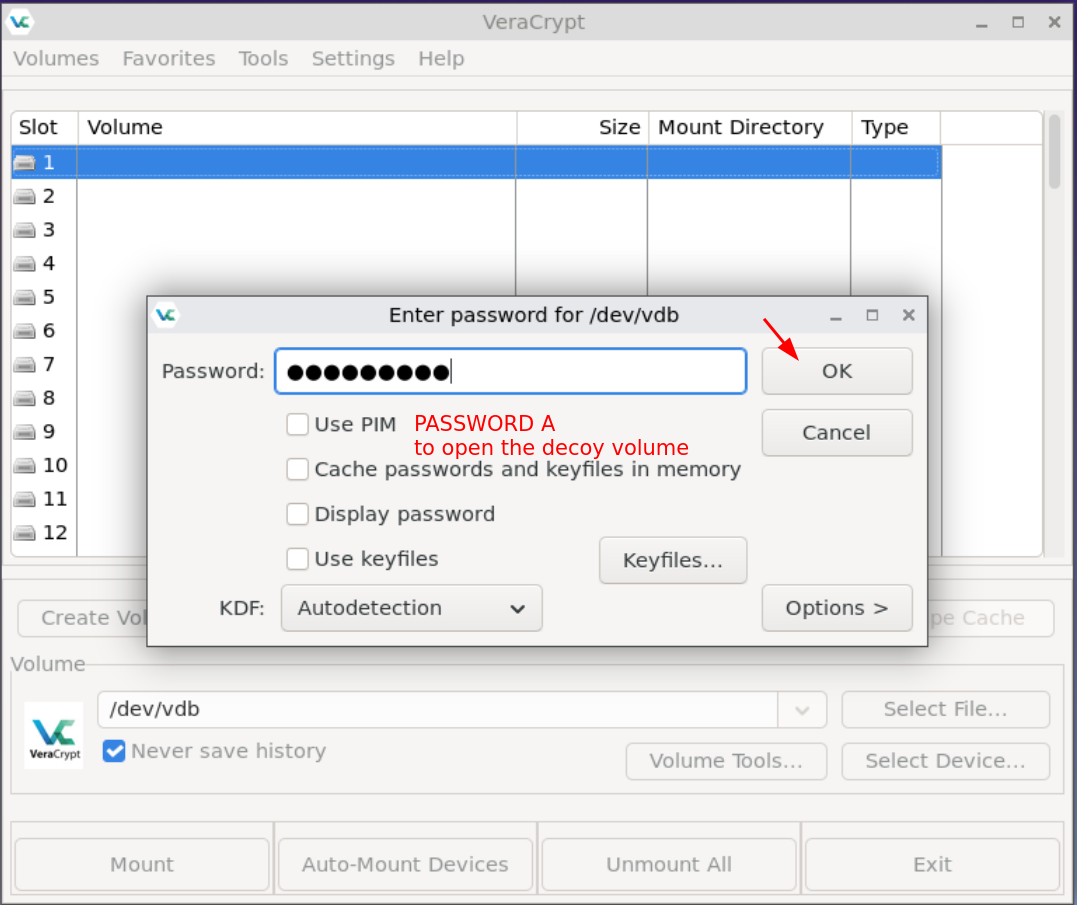The height and width of the screenshot is (905, 1077).
Task: Expand the Options > section
Action: [x=837, y=608]
